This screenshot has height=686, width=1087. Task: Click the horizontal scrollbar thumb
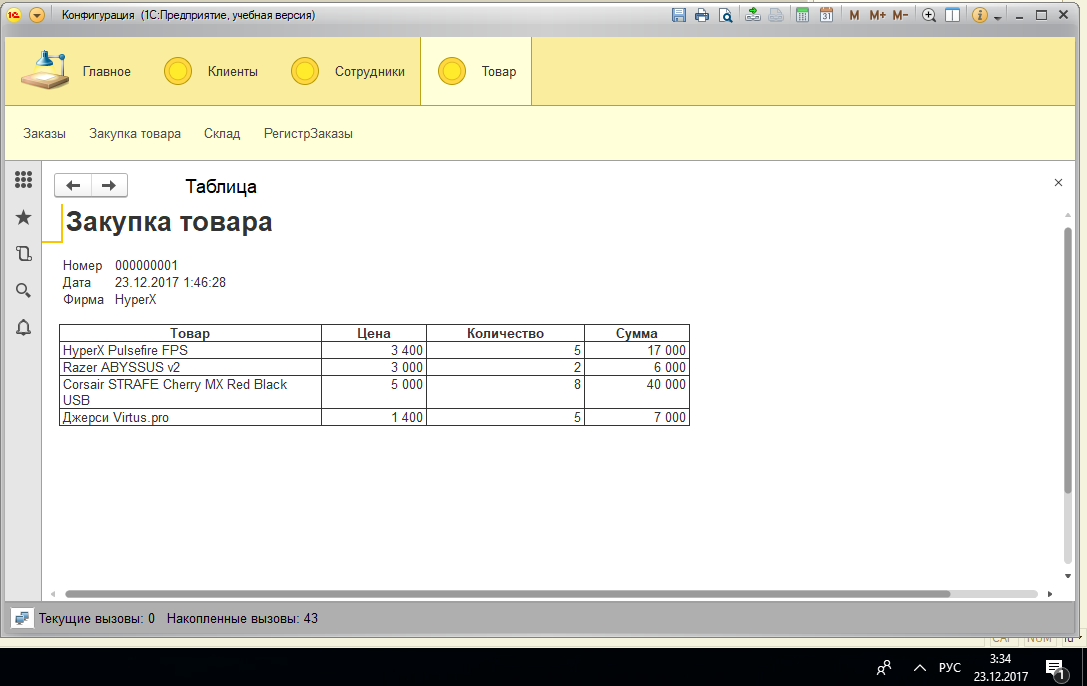point(507,594)
